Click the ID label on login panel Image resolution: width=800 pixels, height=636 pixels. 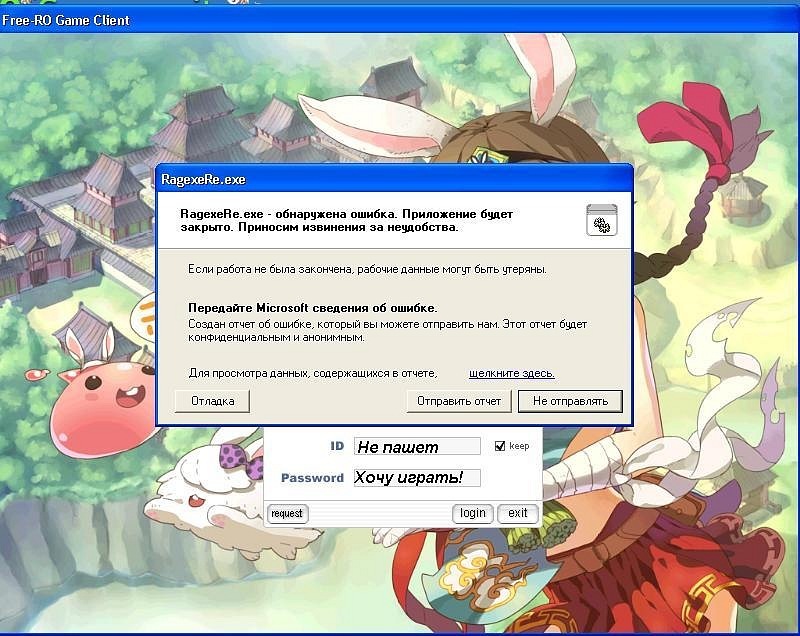337,446
